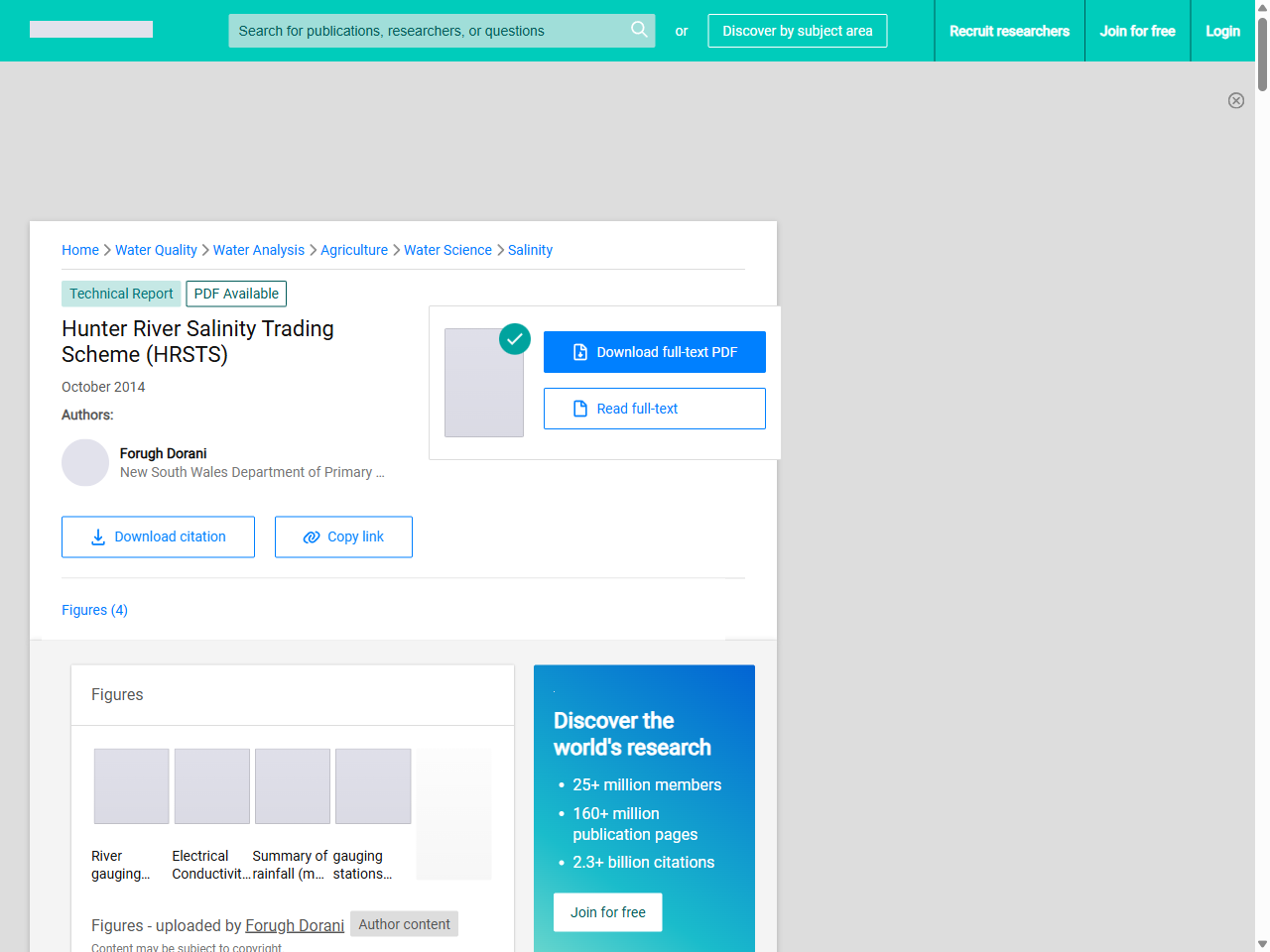The height and width of the screenshot is (952, 1270).
Task: Expand the Figures (4) section
Action: (94, 610)
